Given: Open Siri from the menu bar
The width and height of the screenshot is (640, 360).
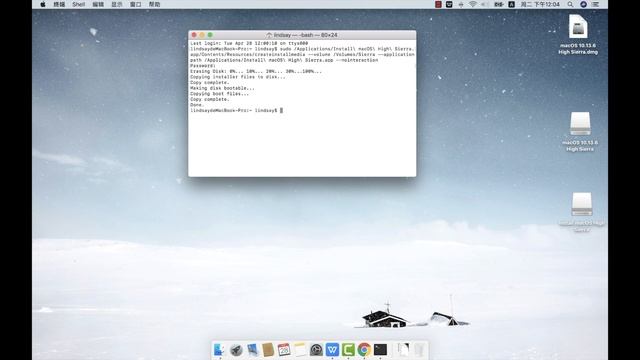Looking at the screenshot, I should point(583,4).
